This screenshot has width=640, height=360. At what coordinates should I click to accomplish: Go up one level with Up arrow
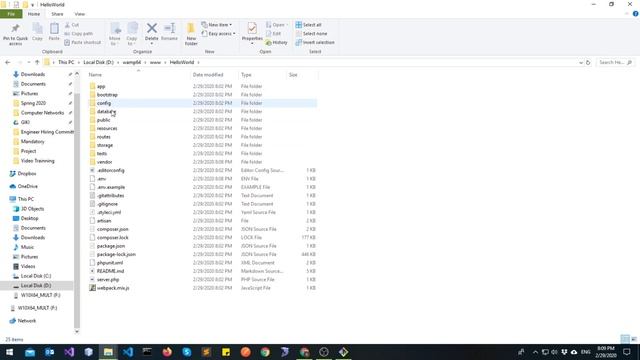(x=37, y=62)
